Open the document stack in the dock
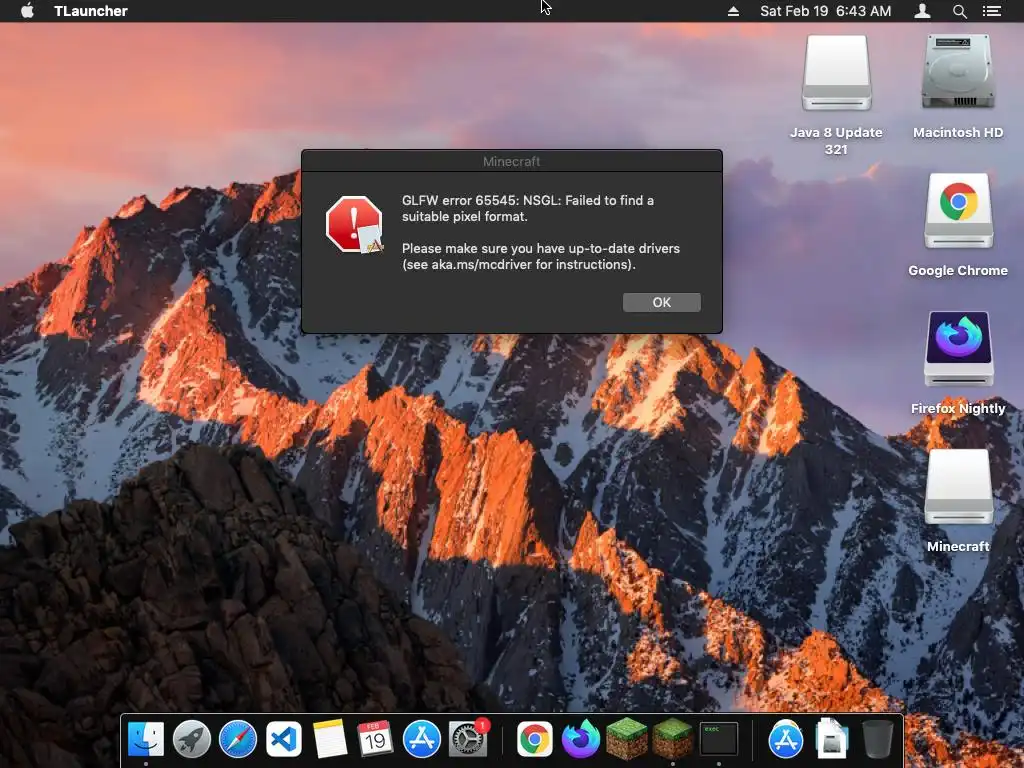 831,739
